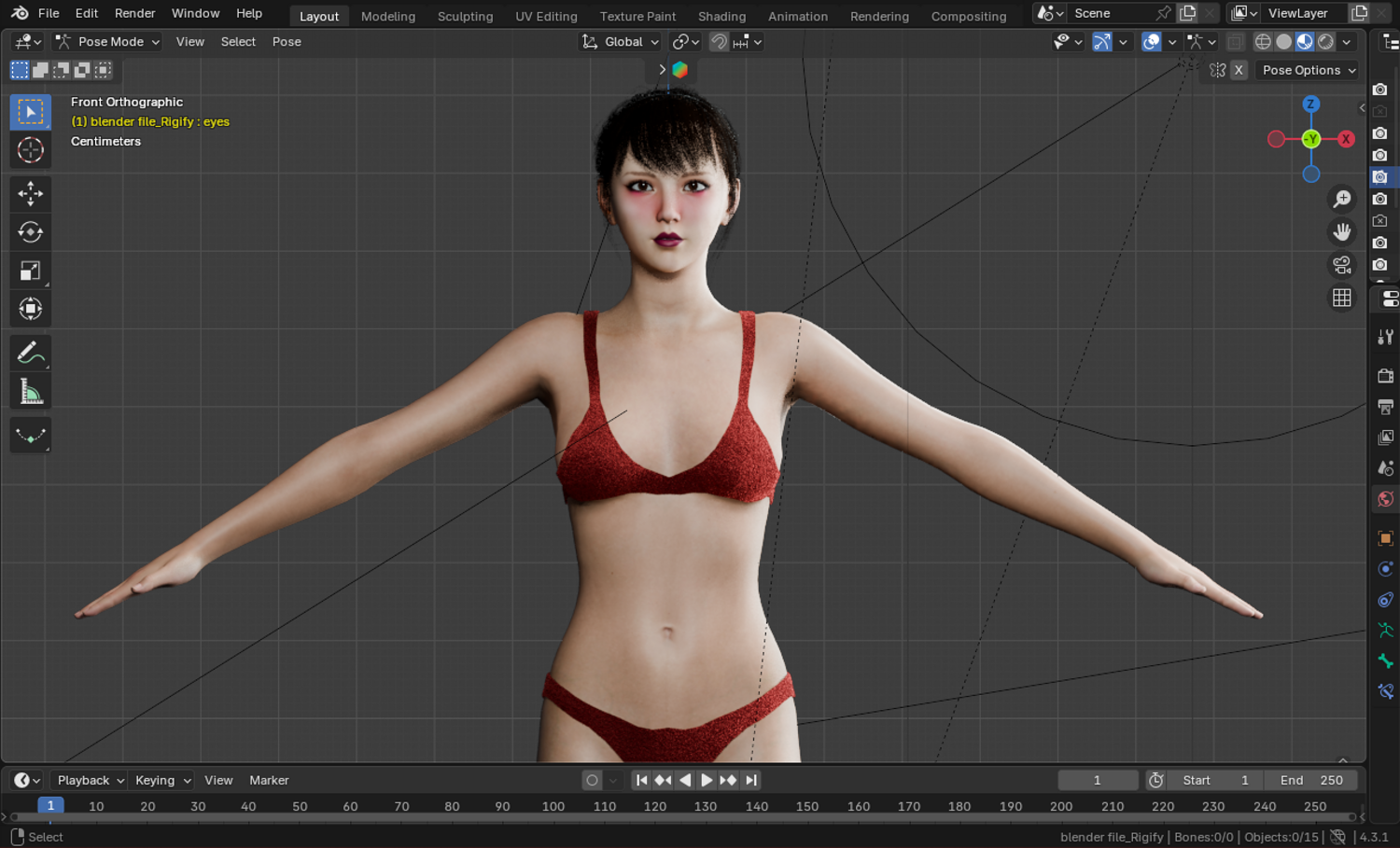The height and width of the screenshot is (848, 1400).
Task: Toggle the snap magnet
Action: pyautogui.click(x=719, y=42)
